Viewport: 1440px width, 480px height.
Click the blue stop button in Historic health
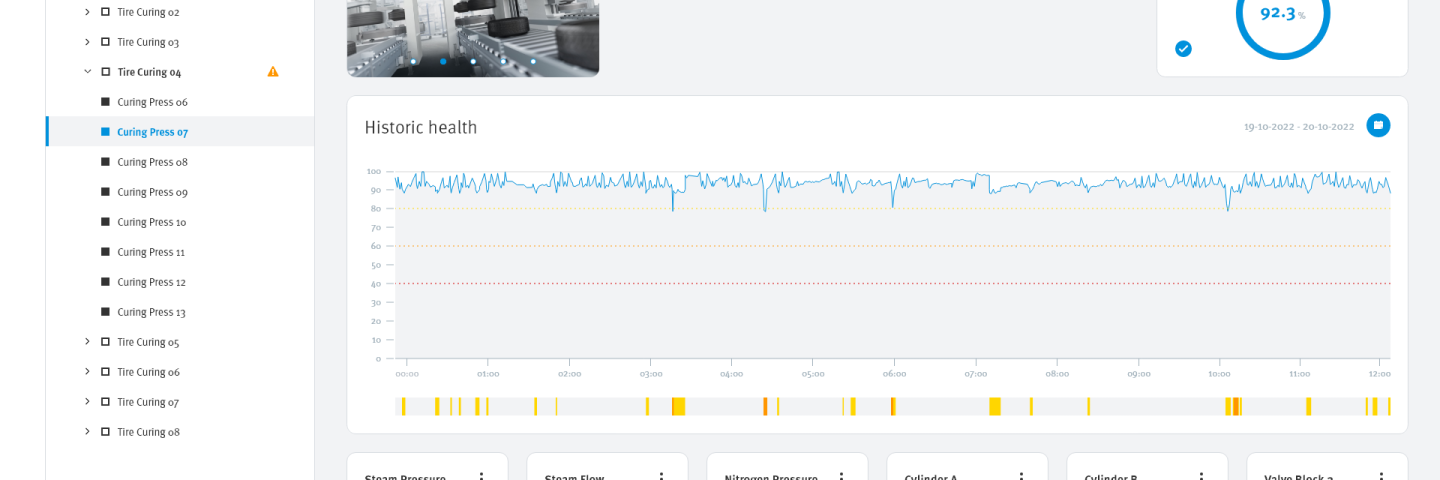coord(1378,125)
